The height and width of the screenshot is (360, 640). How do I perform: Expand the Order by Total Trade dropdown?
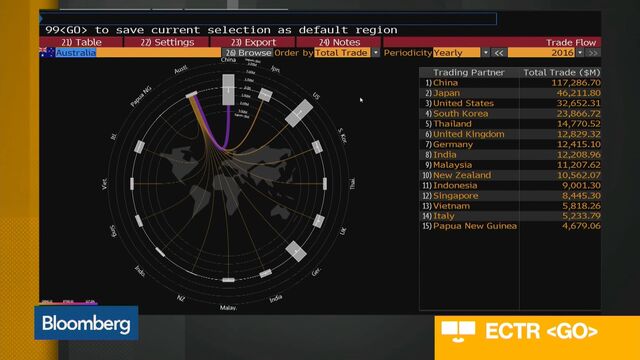pos(375,53)
